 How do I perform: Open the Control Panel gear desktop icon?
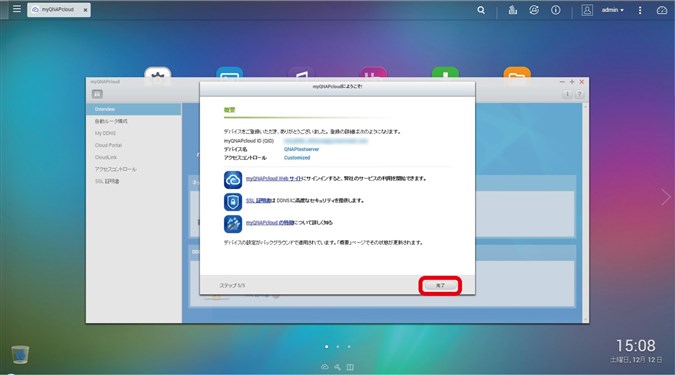click(158, 73)
